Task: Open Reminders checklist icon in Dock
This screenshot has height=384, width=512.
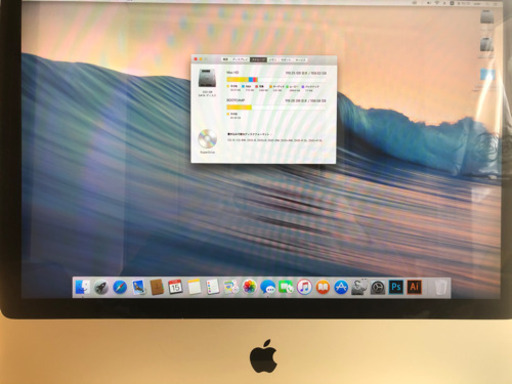Action: (212, 287)
